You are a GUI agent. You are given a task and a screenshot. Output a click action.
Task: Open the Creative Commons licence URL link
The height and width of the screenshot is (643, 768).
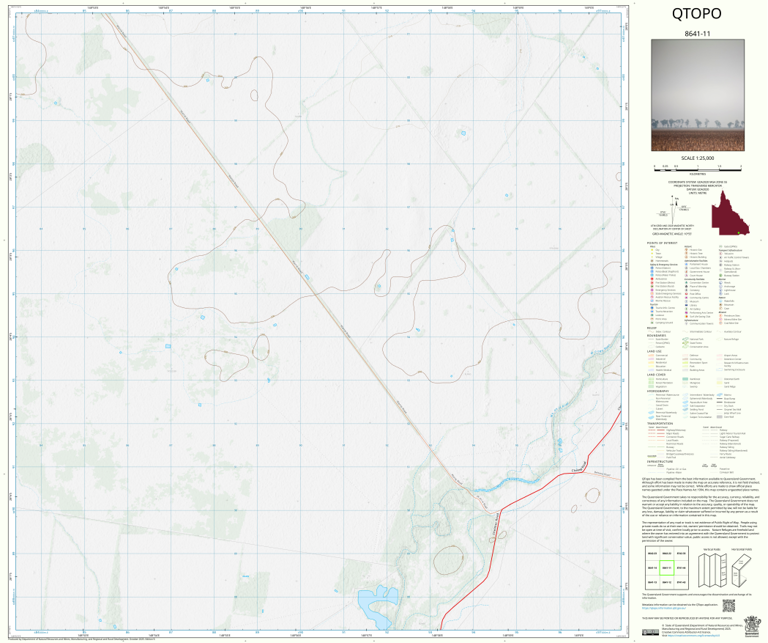[x=694, y=636]
